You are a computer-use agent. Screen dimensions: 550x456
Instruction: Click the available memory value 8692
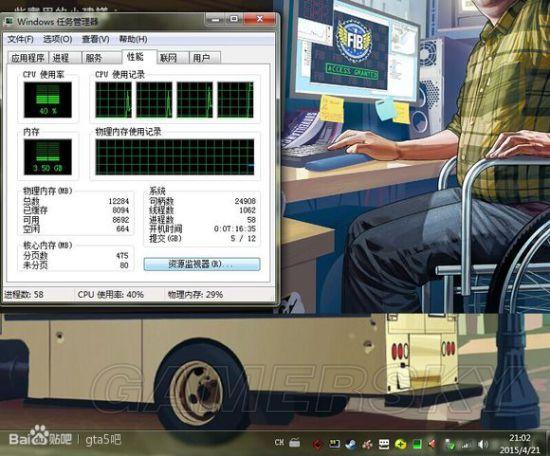121,220
